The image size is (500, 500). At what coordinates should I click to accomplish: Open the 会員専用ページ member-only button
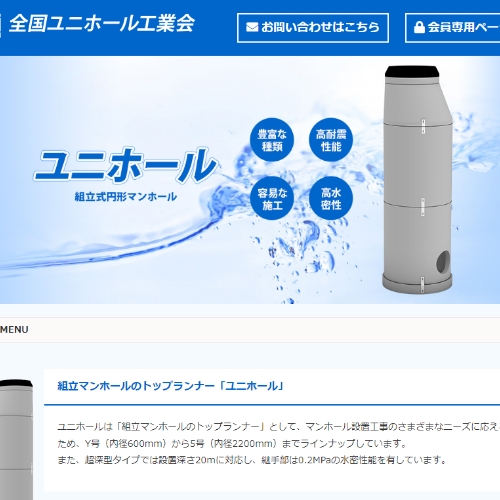coord(453,28)
